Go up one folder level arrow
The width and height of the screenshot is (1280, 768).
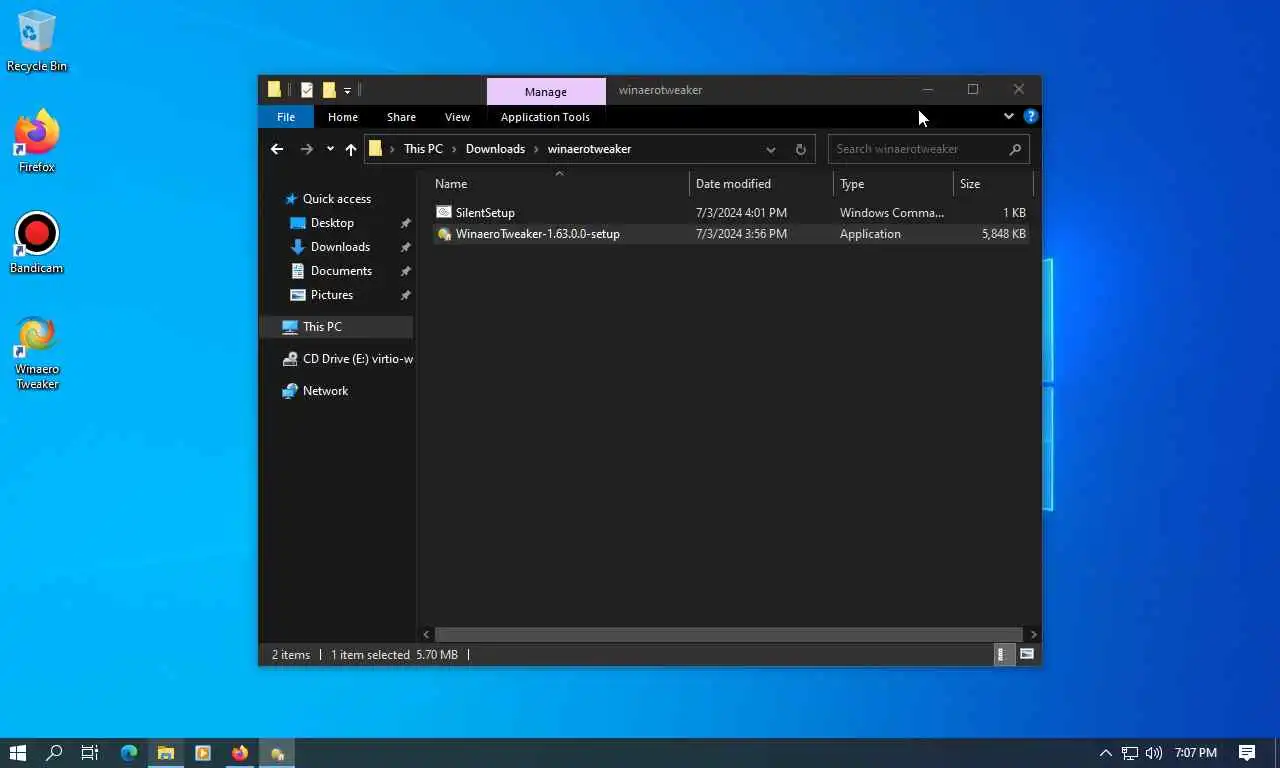[351, 149]
